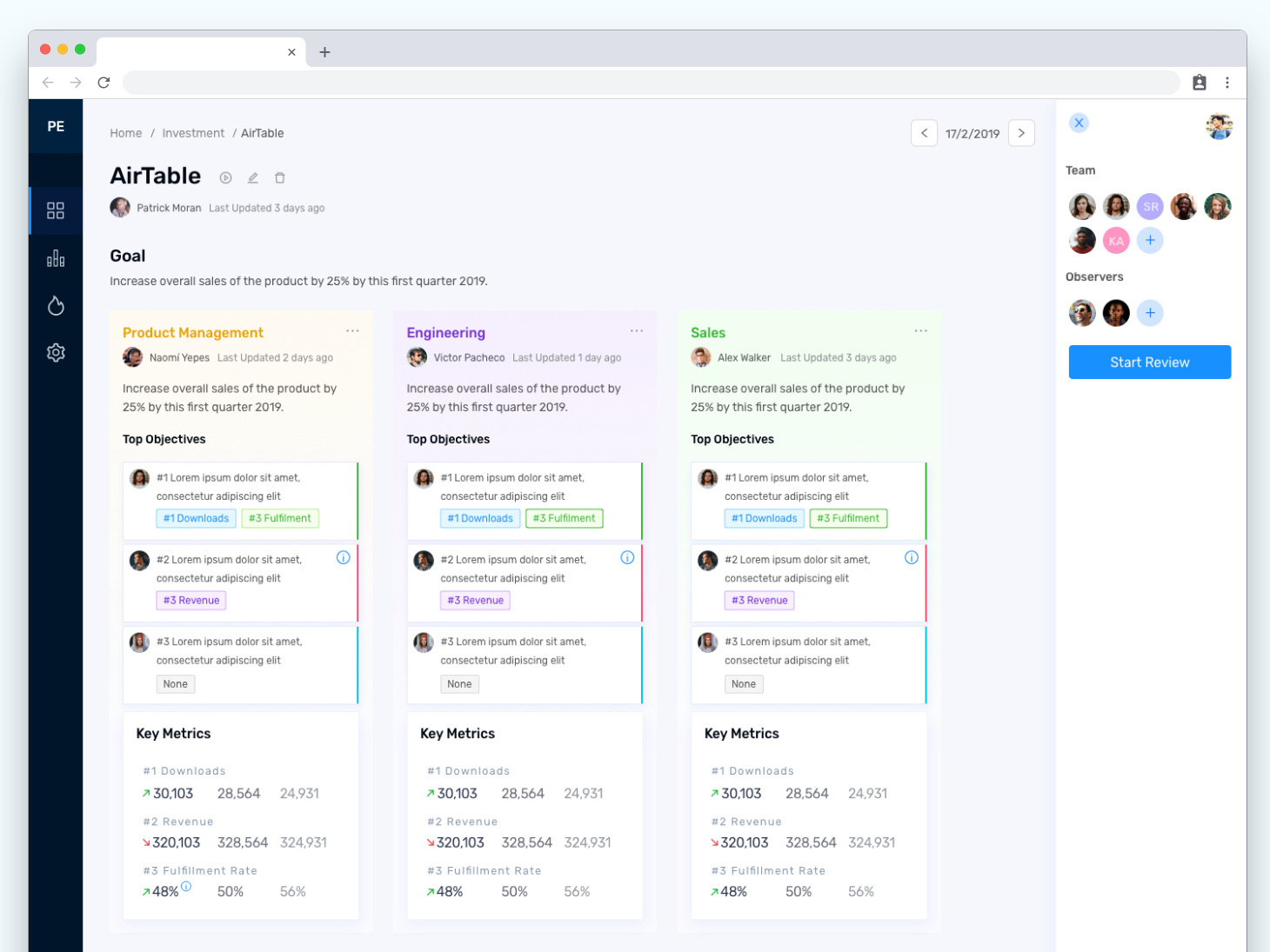Click info icon beside 48% in Product Management
This screenshot has height=952, width=1270.
tap(186, 887)
